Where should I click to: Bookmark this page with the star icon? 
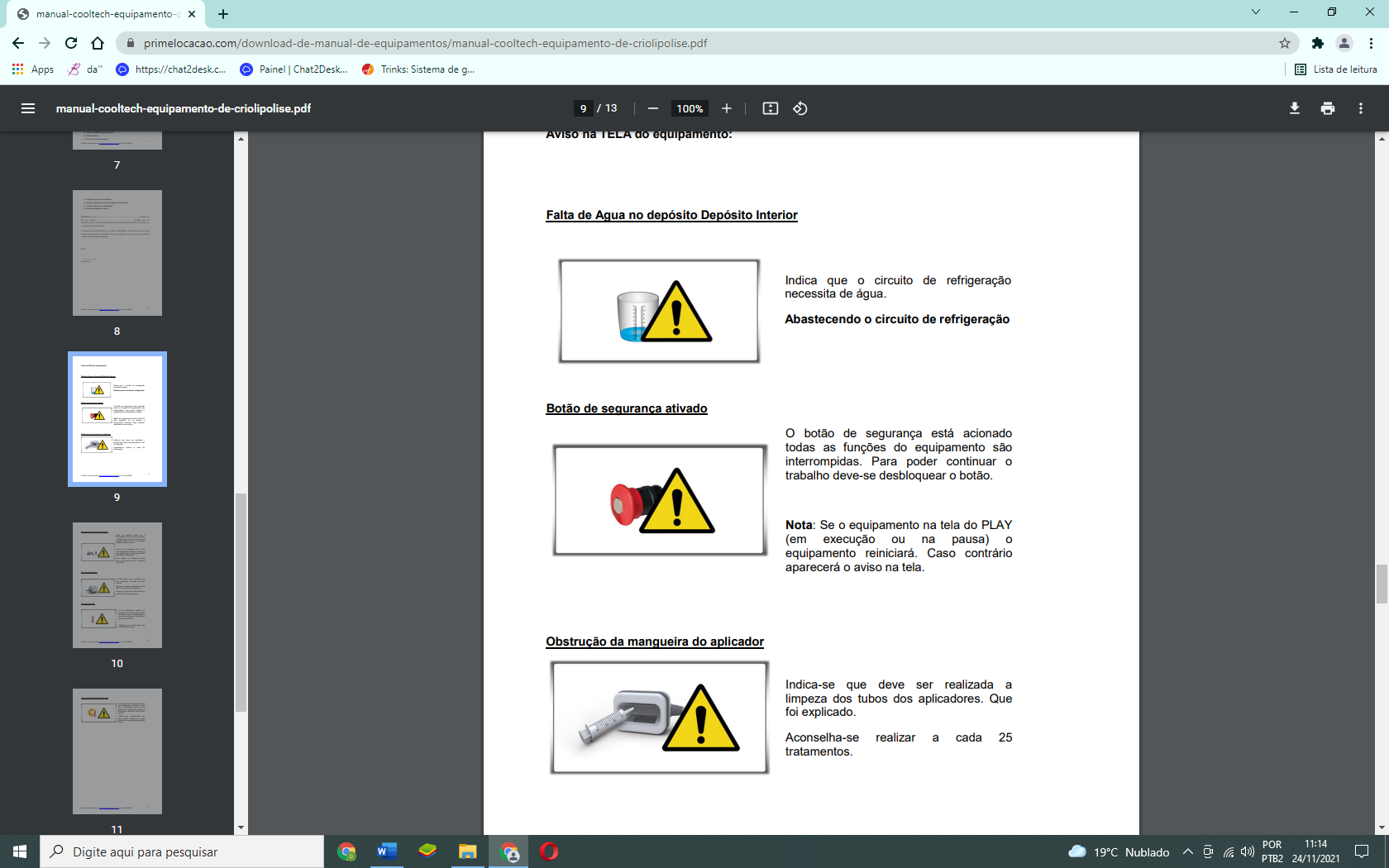pyautogui.click(x=1285, y=43)
